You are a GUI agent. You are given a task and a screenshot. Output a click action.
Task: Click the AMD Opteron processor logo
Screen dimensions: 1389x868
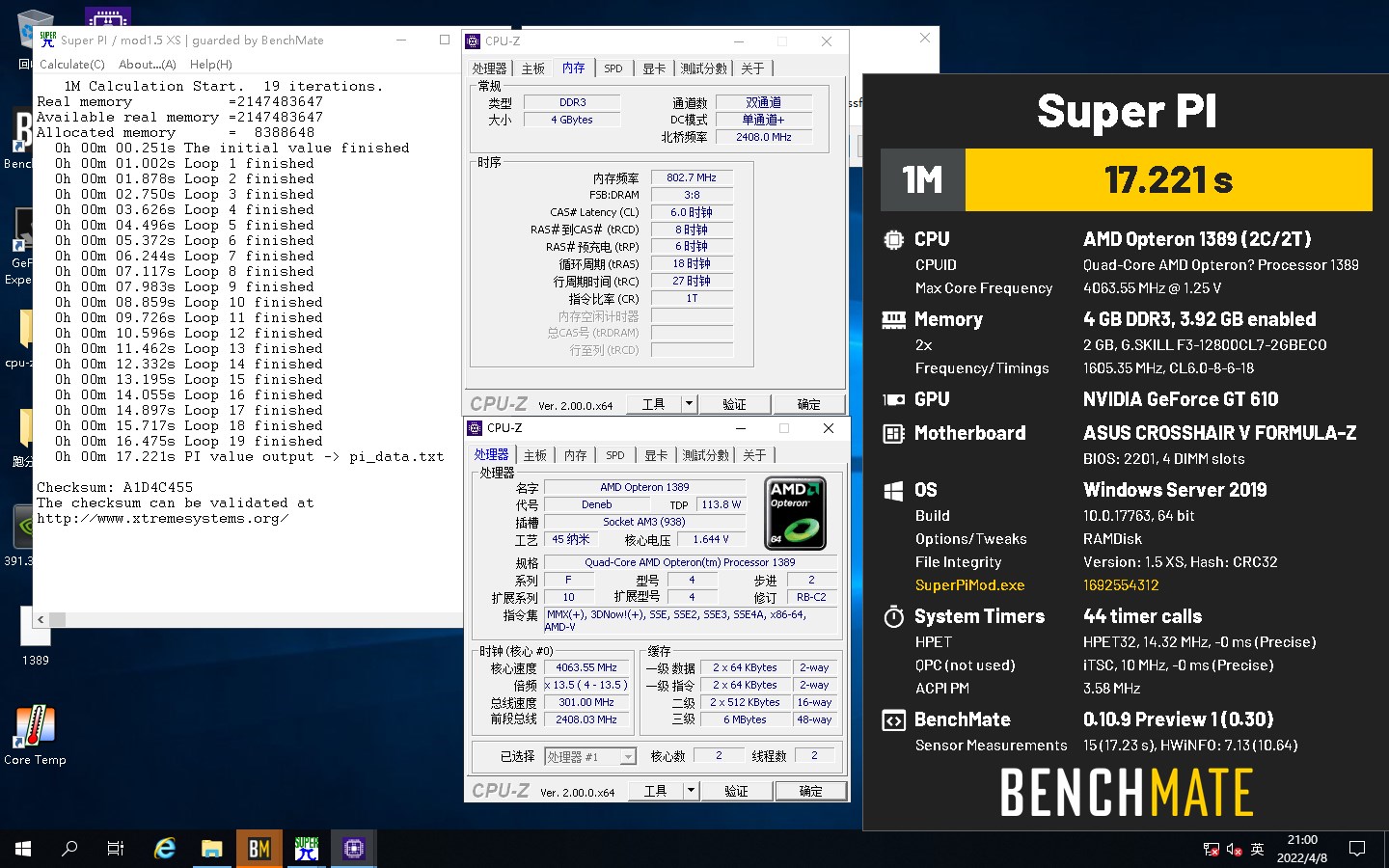795,513
